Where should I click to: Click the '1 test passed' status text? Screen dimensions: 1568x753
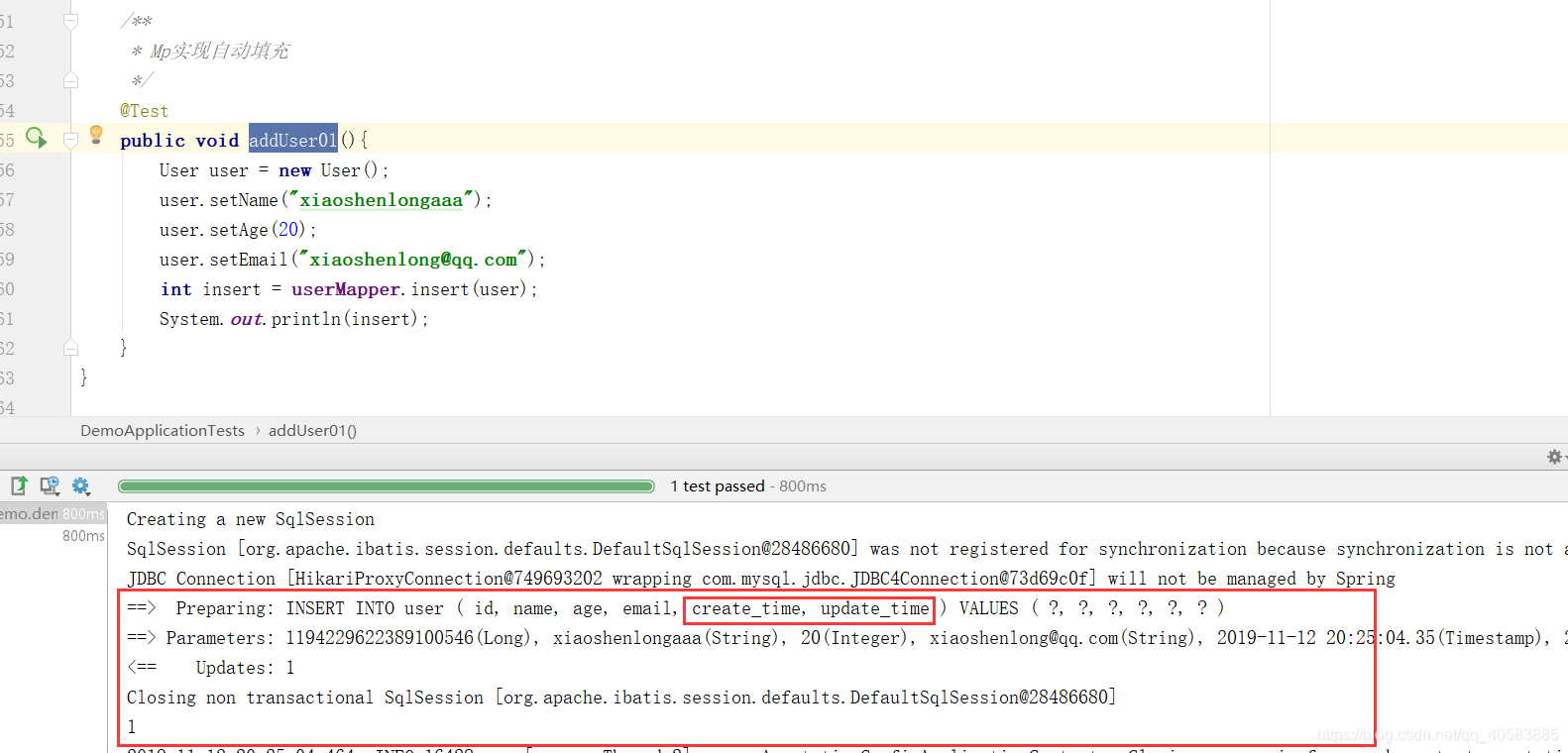tap(718, 485)
